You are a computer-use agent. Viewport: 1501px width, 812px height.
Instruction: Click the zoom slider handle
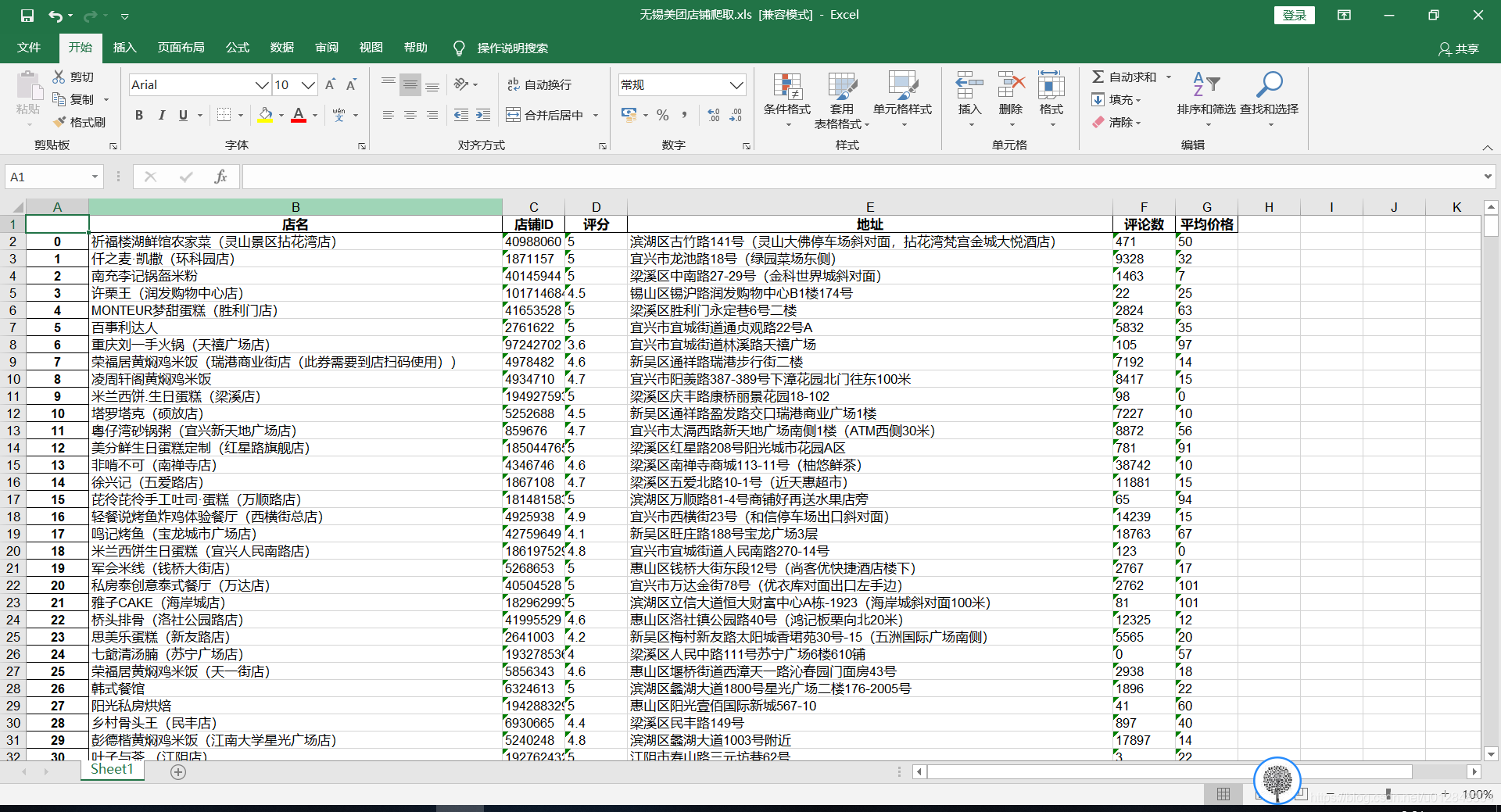pos(1388,794)
